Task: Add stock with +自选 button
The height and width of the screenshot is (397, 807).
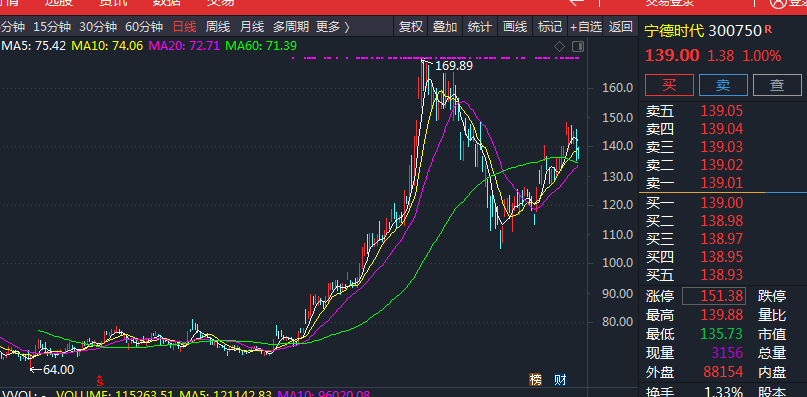Action: tap(586, 27)
